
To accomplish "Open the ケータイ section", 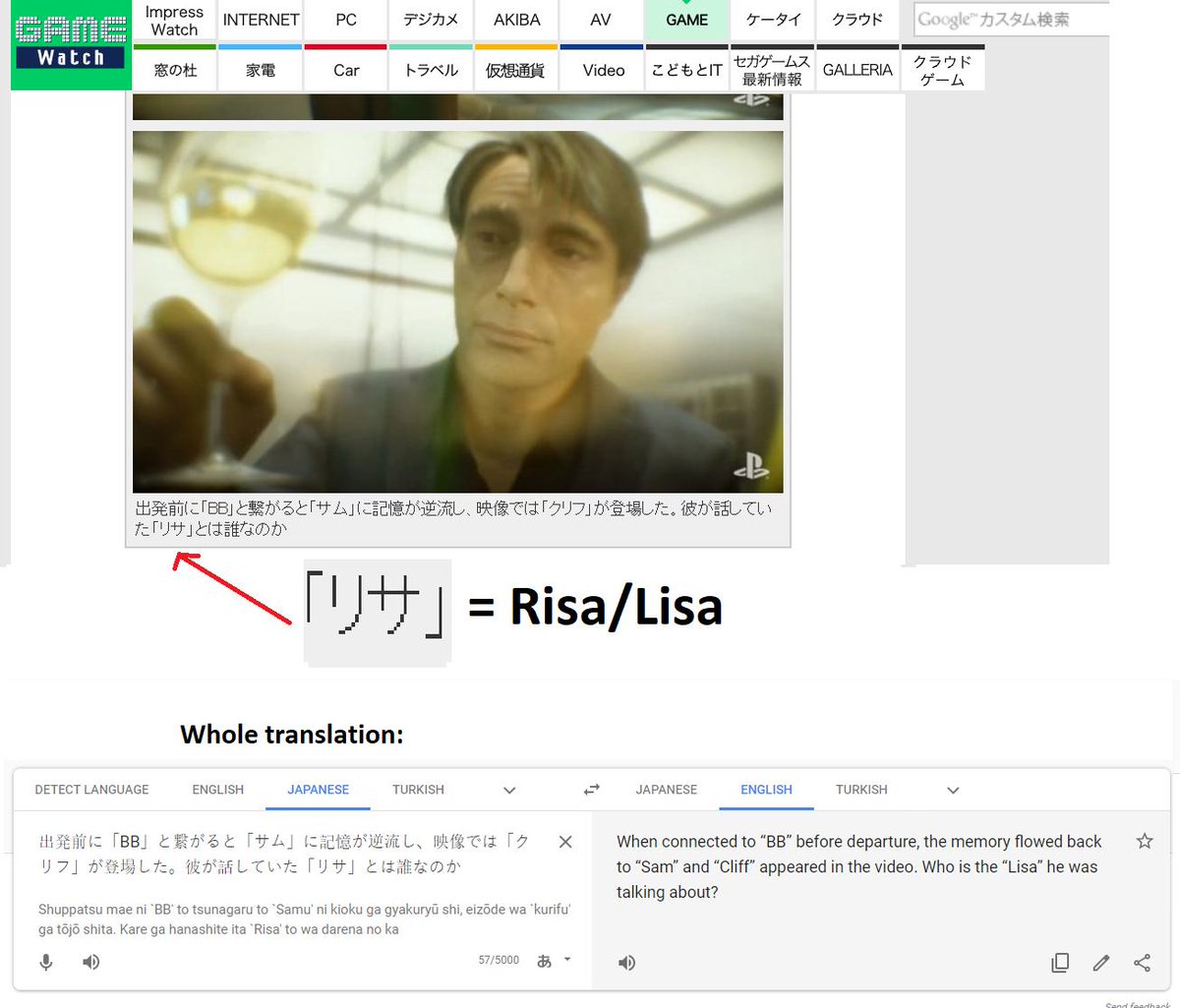I will [x=773, y=21].
